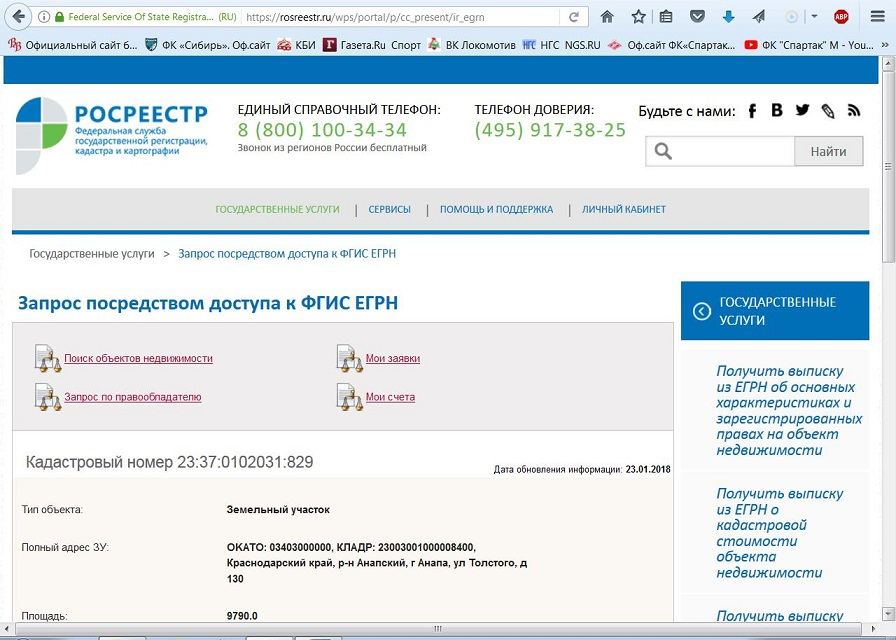This screenshot has width=896, height=640.
Task: Bookmark this page with the star icon
Action: tap(638, 17)
